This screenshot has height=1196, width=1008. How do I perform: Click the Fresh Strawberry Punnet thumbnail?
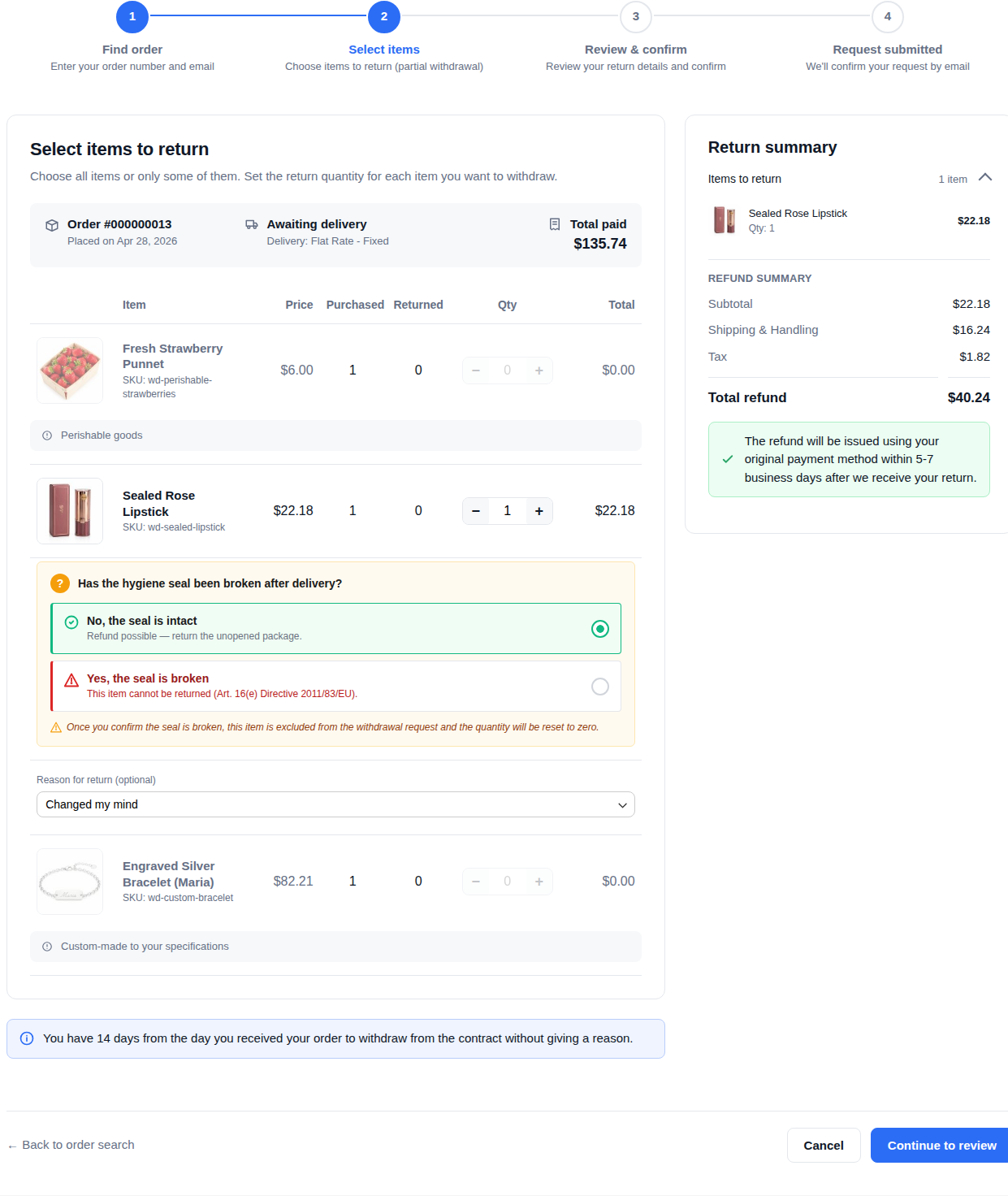coord(70,370)
